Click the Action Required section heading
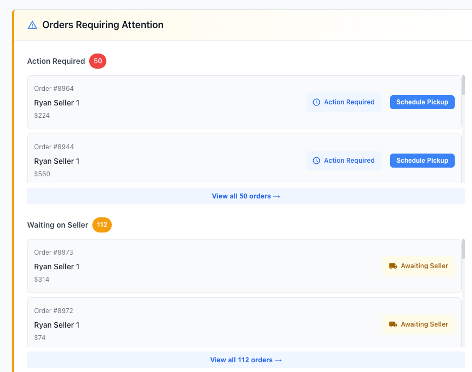Image resolution: width=472 pixels, height=372 pixels. tap(56, 61)
